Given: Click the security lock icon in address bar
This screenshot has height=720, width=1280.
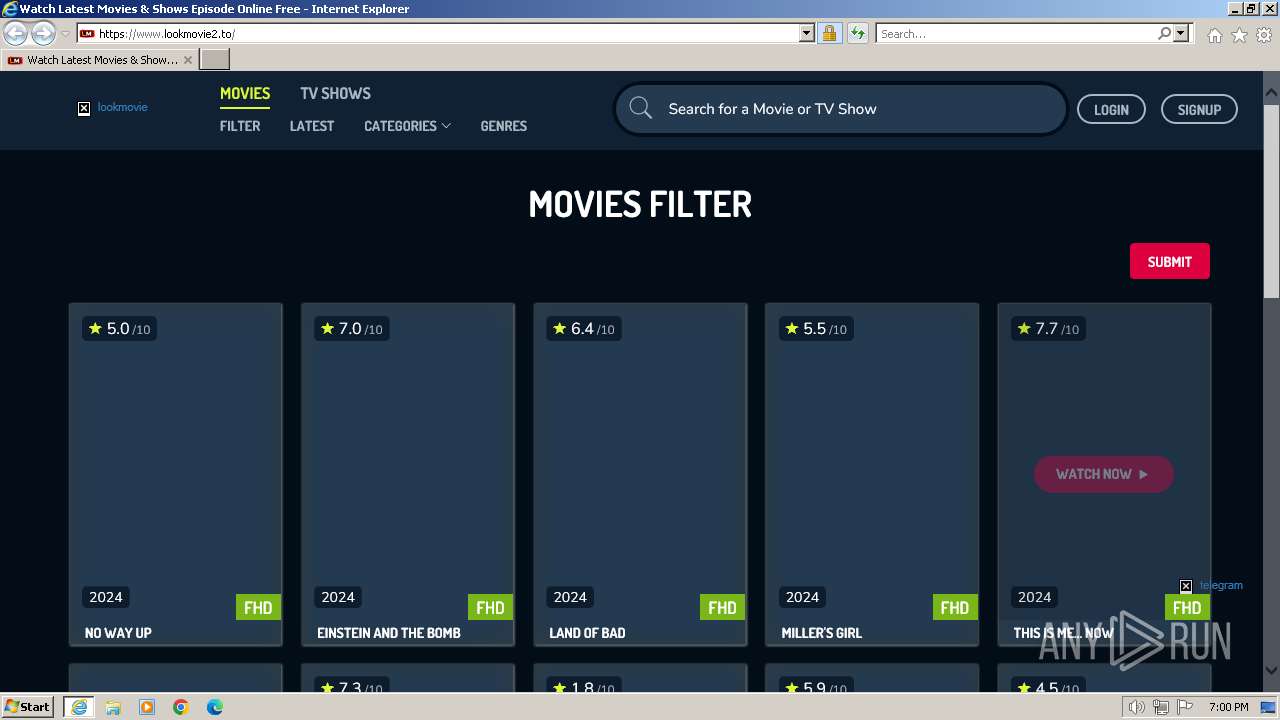Looking at the screenshot, I should (829, 33).
